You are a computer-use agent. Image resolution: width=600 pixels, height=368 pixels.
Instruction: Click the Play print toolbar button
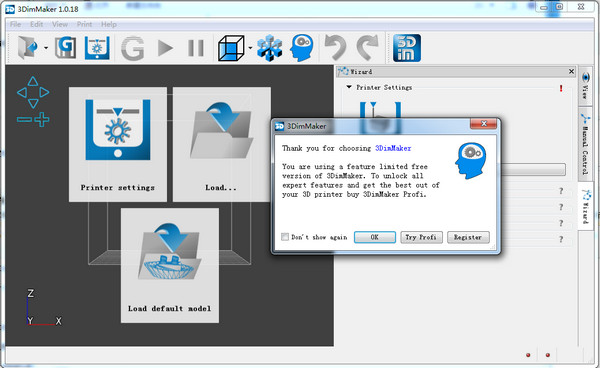(165, 48)
